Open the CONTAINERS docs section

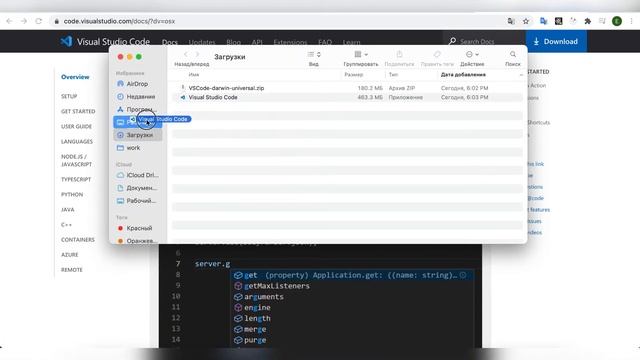pyautogui.click(x=78, y=240)
